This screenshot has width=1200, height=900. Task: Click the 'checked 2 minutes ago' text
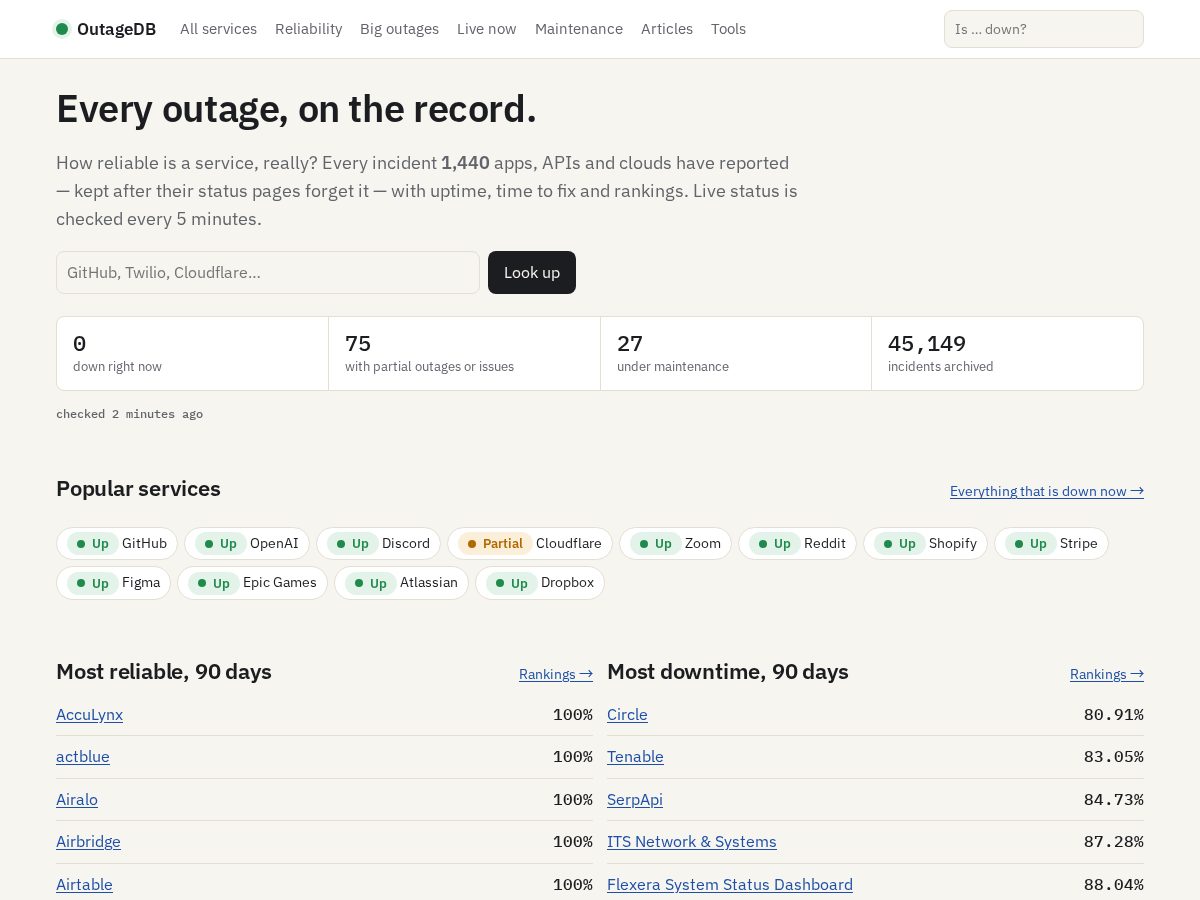click(x=129, y=414)
